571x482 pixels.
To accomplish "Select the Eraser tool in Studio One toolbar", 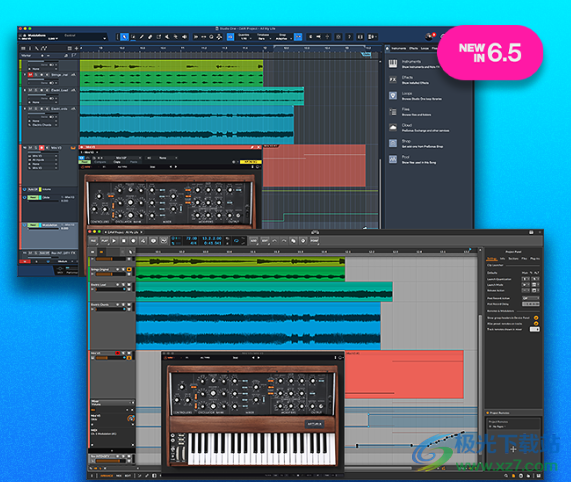I will (150, 37).
